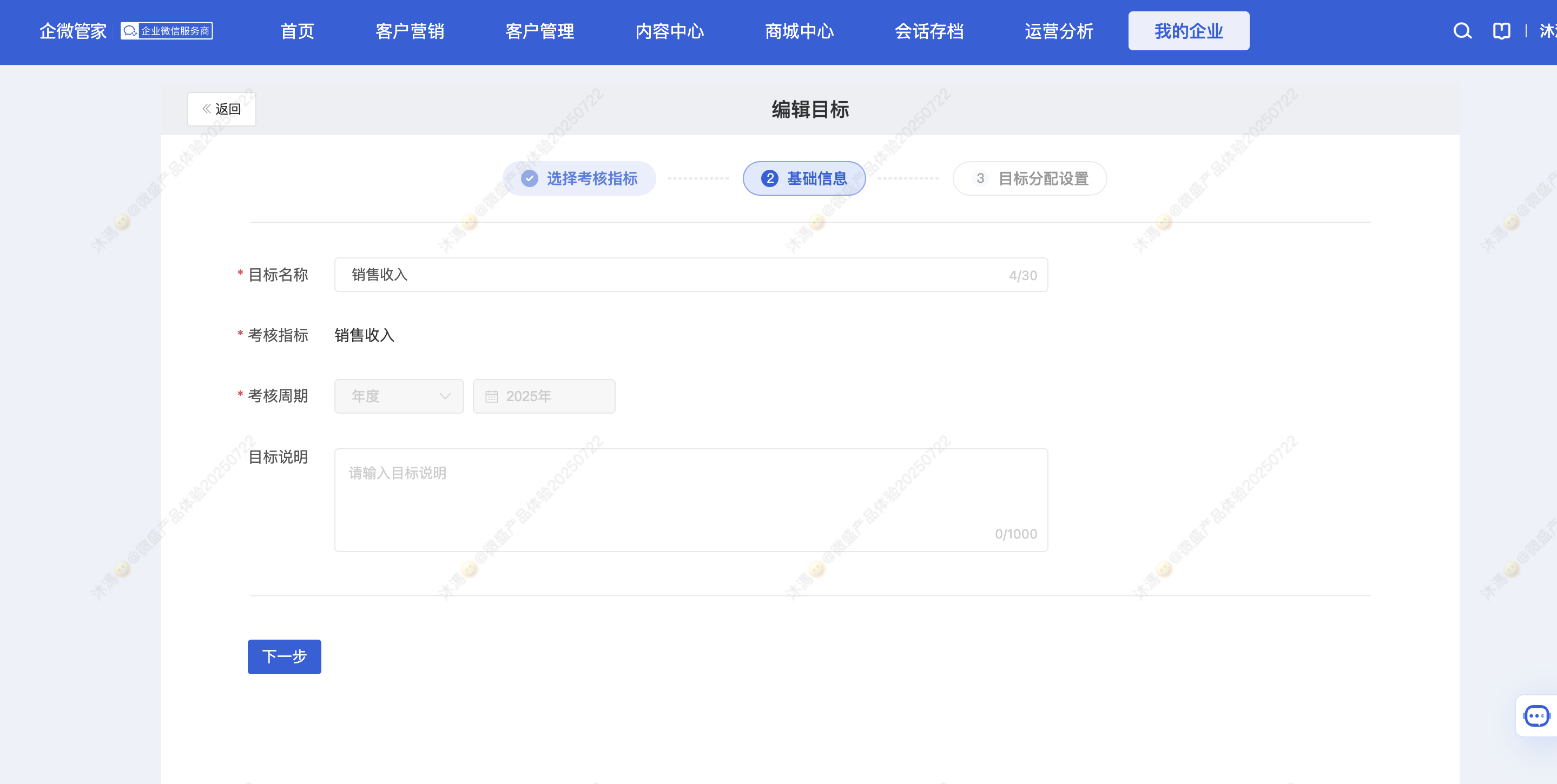Open the 会话存档 menu
Screen dimensions: 1557x784
[x=929, y=31]
